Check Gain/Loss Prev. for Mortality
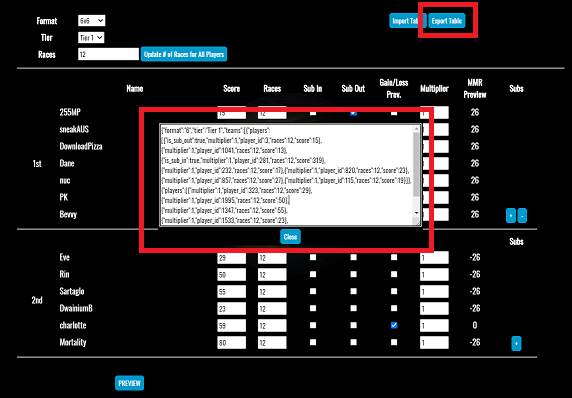572x398 pixels. 394,342
